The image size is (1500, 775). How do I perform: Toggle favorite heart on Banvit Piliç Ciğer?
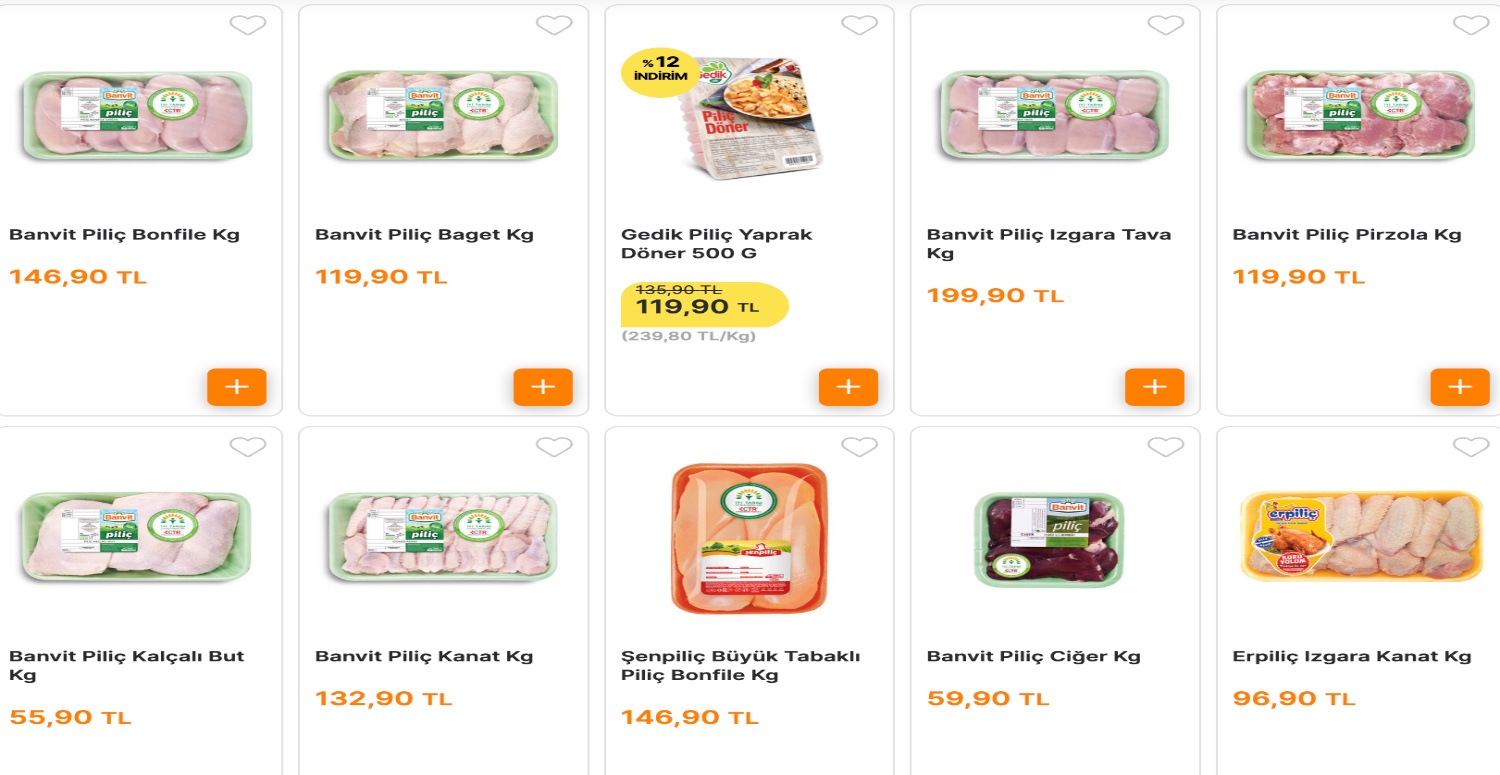click(1165, 447)
